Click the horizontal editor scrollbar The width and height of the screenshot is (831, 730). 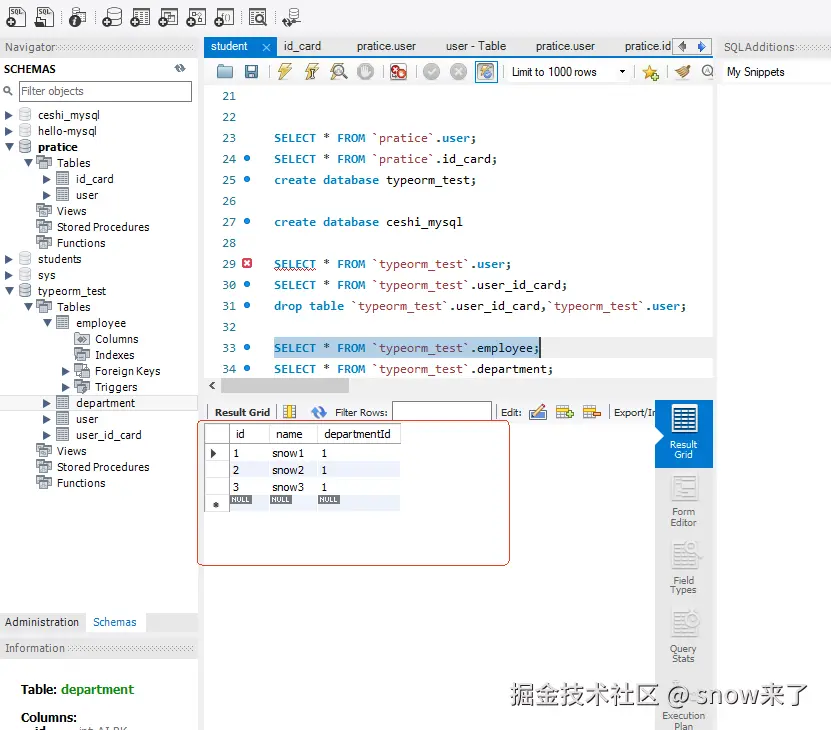285,385
